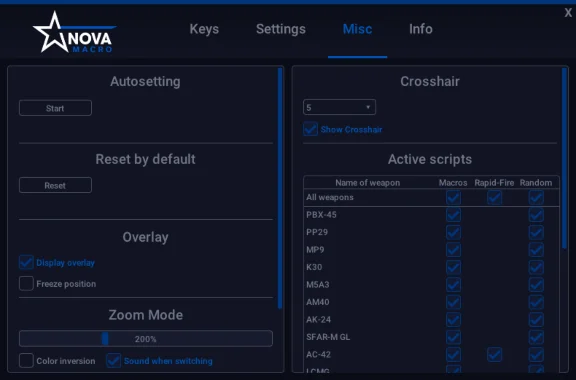
Task: Select the Misc tab
Action: click(357, 29)
